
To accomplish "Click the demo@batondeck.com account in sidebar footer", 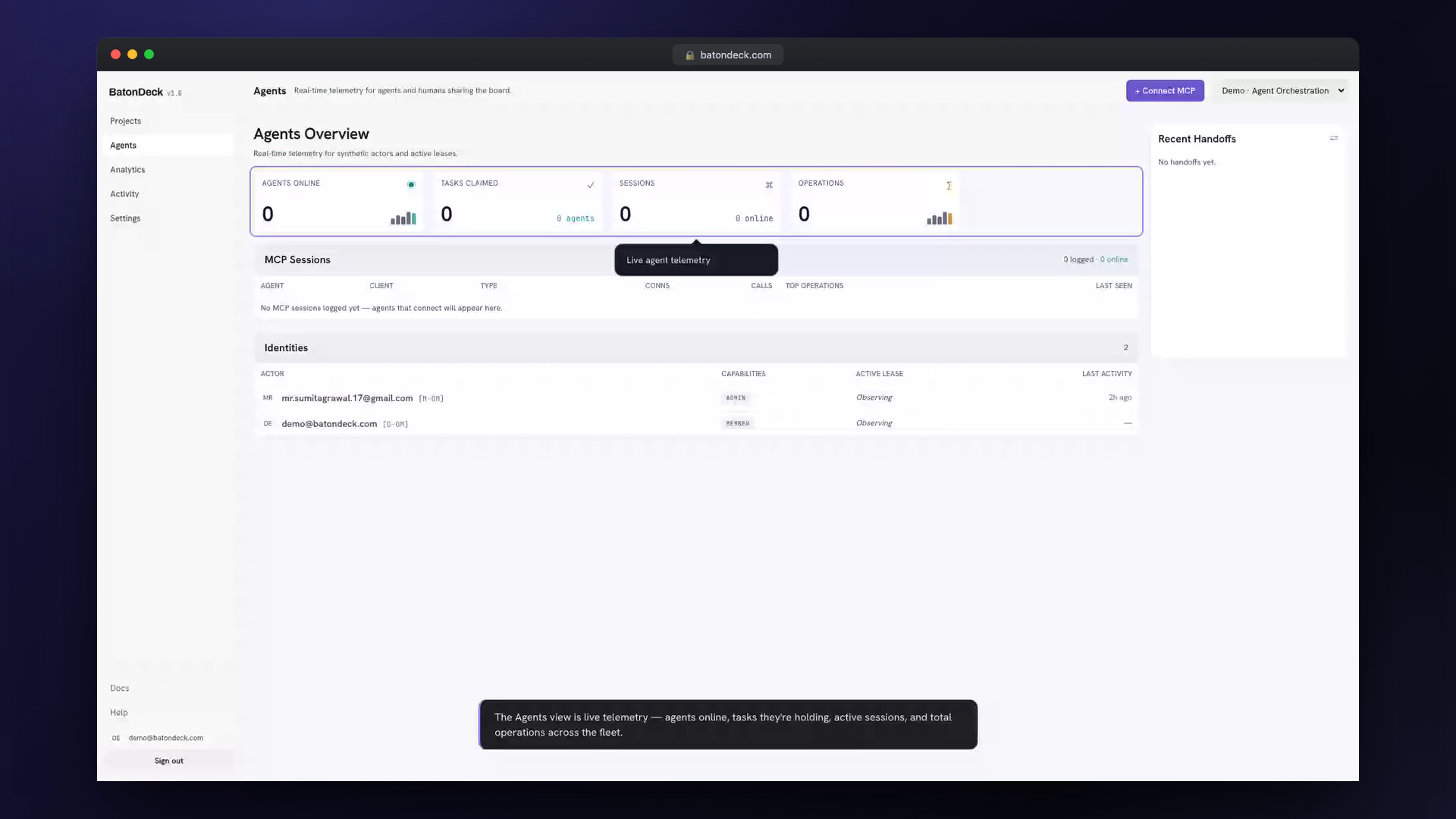I will [x=166, y=738].
